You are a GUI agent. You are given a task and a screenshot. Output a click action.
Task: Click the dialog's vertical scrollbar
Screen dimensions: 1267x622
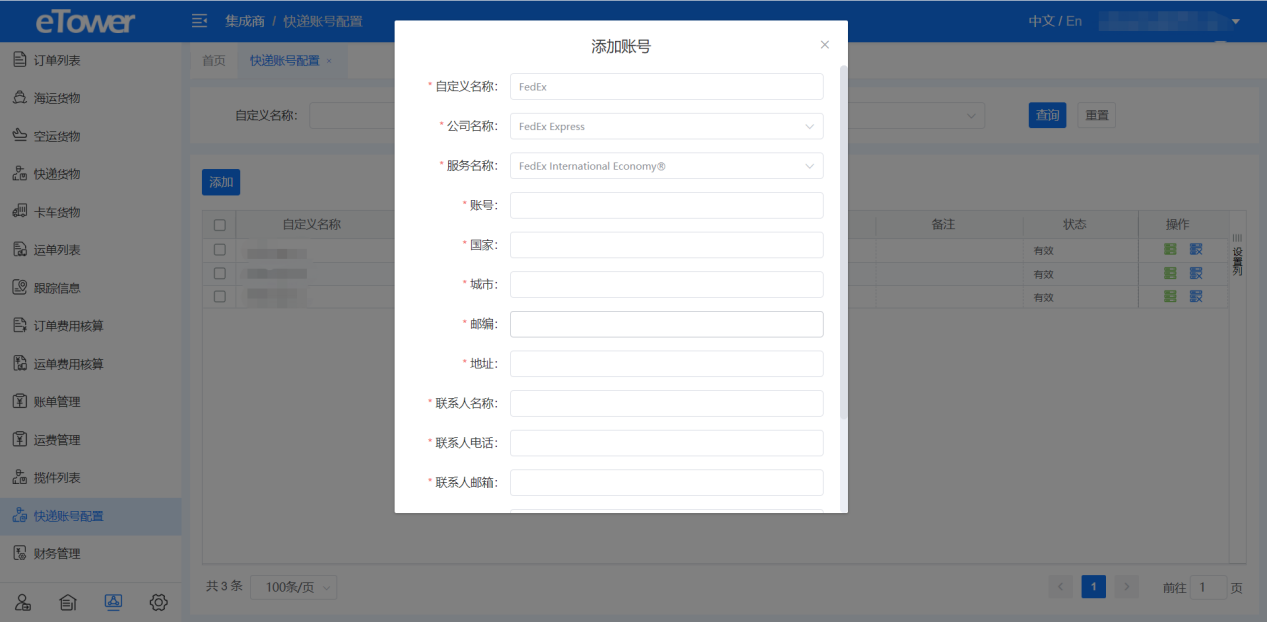[x=844, y=242]
